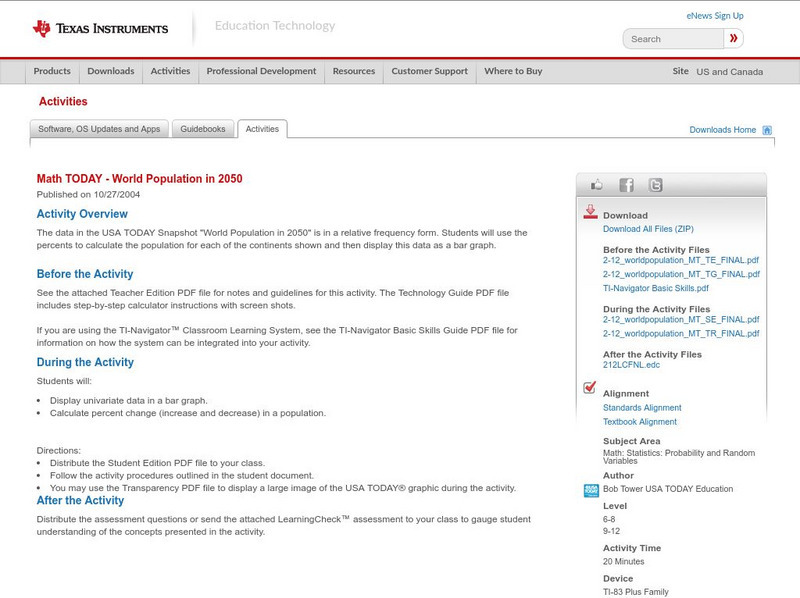Open the Resources menu
800x598 pixels.
(x=354, y=71)
